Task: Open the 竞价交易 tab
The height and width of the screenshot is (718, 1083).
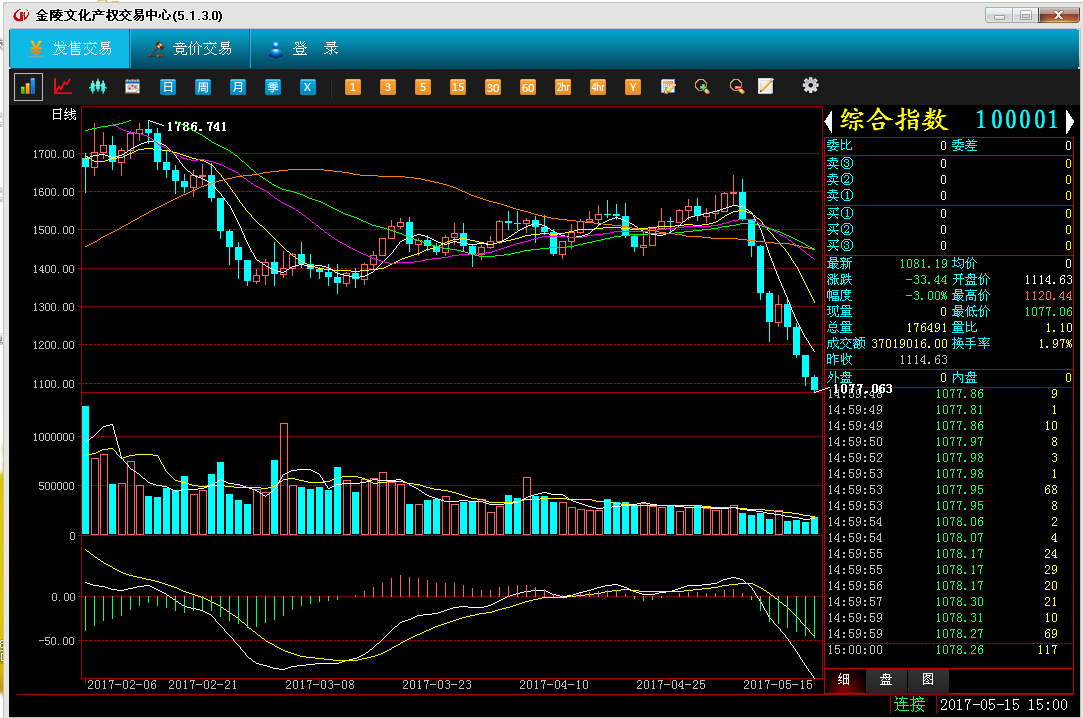Action: point(190,48)
